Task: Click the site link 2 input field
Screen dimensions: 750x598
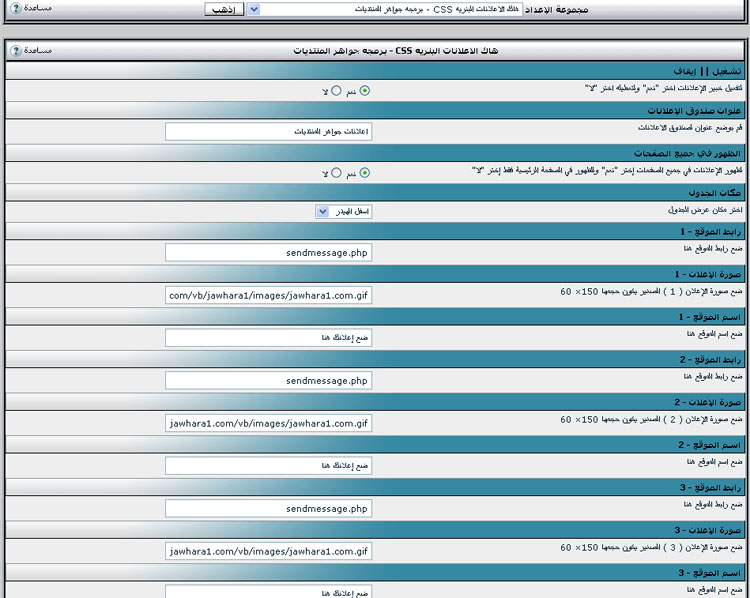Action: click(x=268, y=380)
